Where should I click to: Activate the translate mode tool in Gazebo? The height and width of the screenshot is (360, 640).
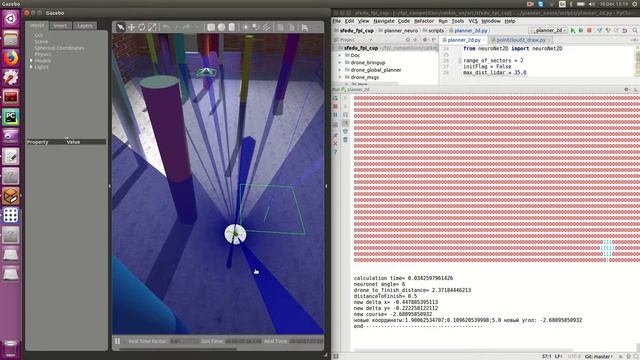131,27
